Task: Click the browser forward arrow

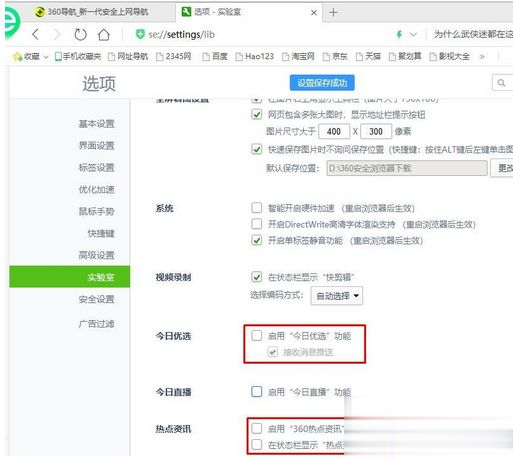Action: click(57, 34)
